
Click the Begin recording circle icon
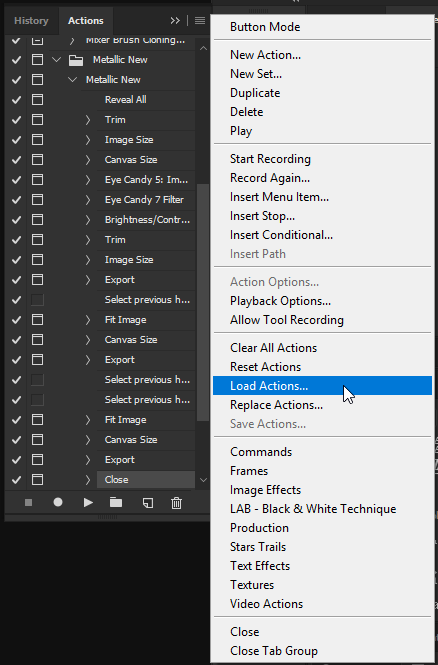click(58, 502)
